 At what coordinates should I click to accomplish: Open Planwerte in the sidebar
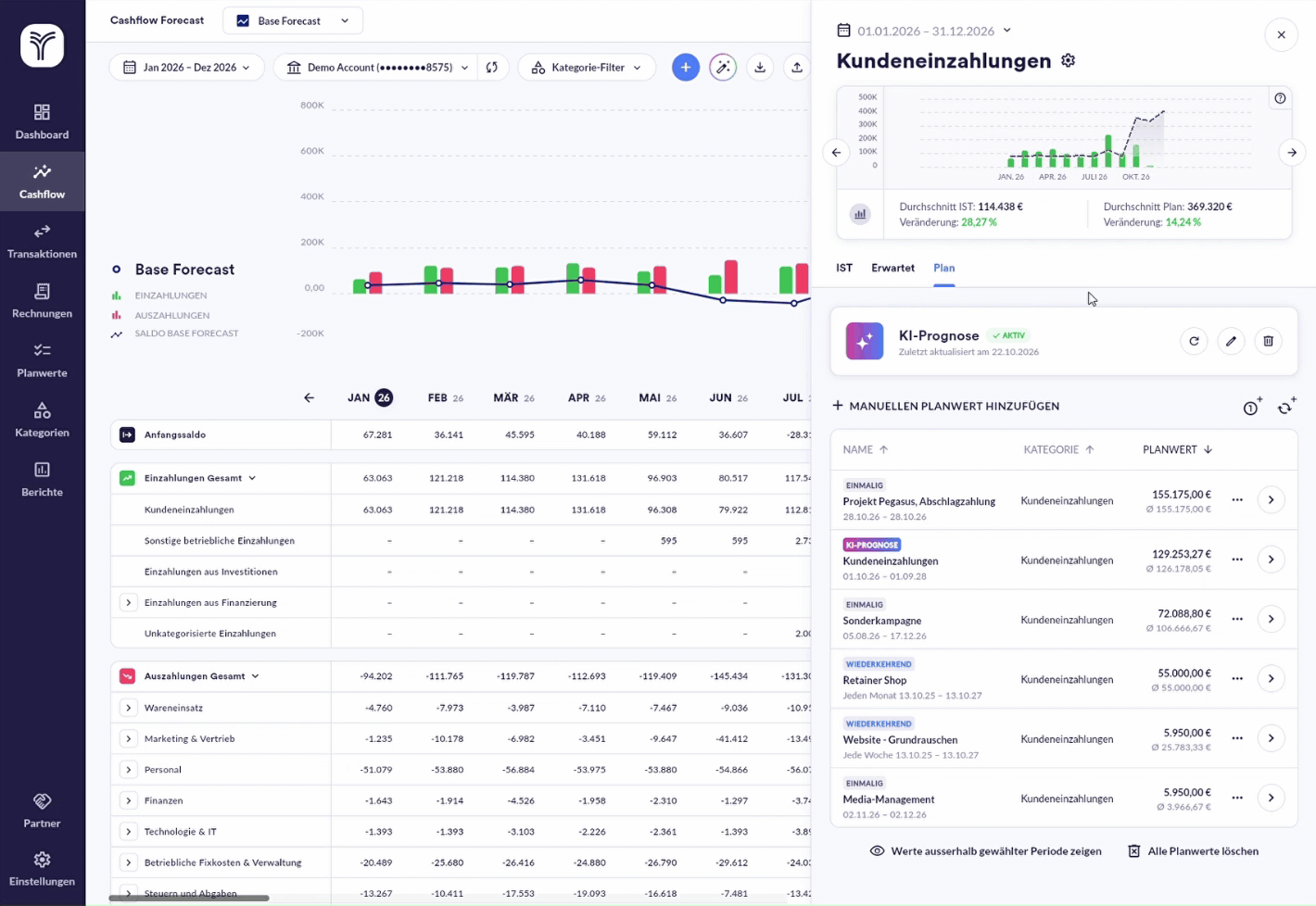click(x=42, y=360)
